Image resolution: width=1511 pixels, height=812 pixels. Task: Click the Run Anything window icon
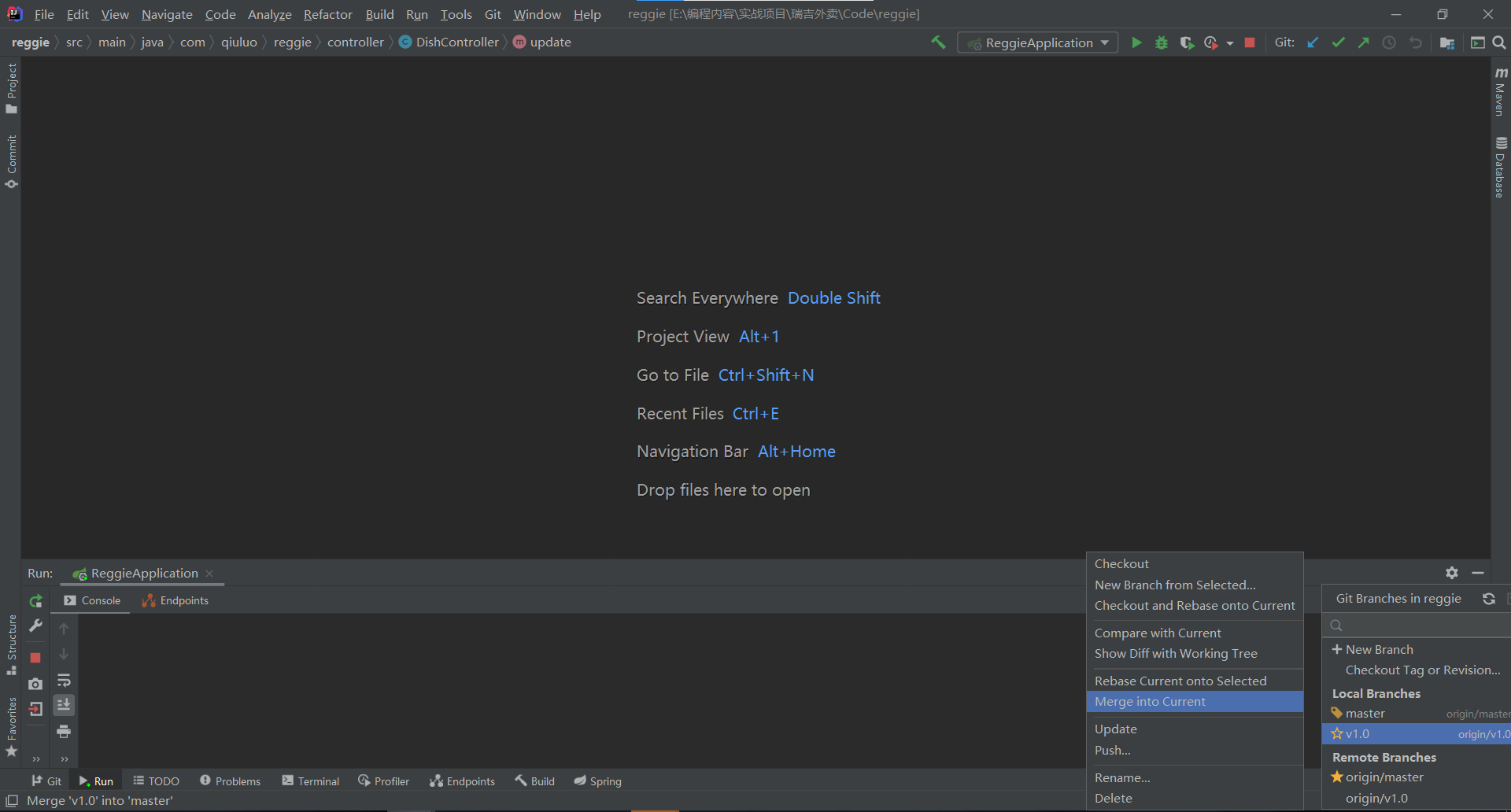(x=1478, y=42)
